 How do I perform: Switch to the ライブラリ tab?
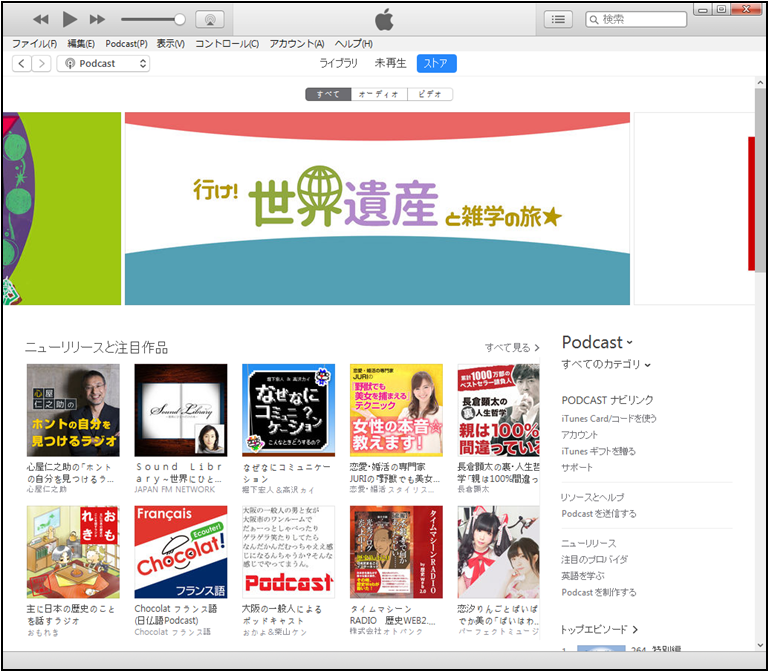pos(339,63)
